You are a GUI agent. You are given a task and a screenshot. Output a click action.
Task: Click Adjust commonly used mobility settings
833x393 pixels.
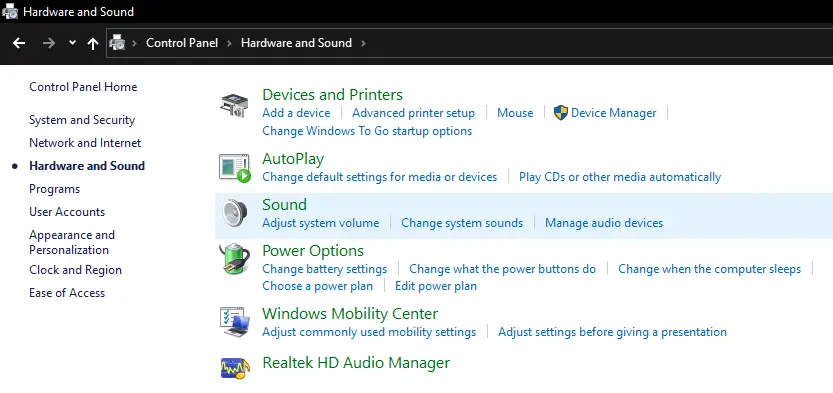pos(369,332)
